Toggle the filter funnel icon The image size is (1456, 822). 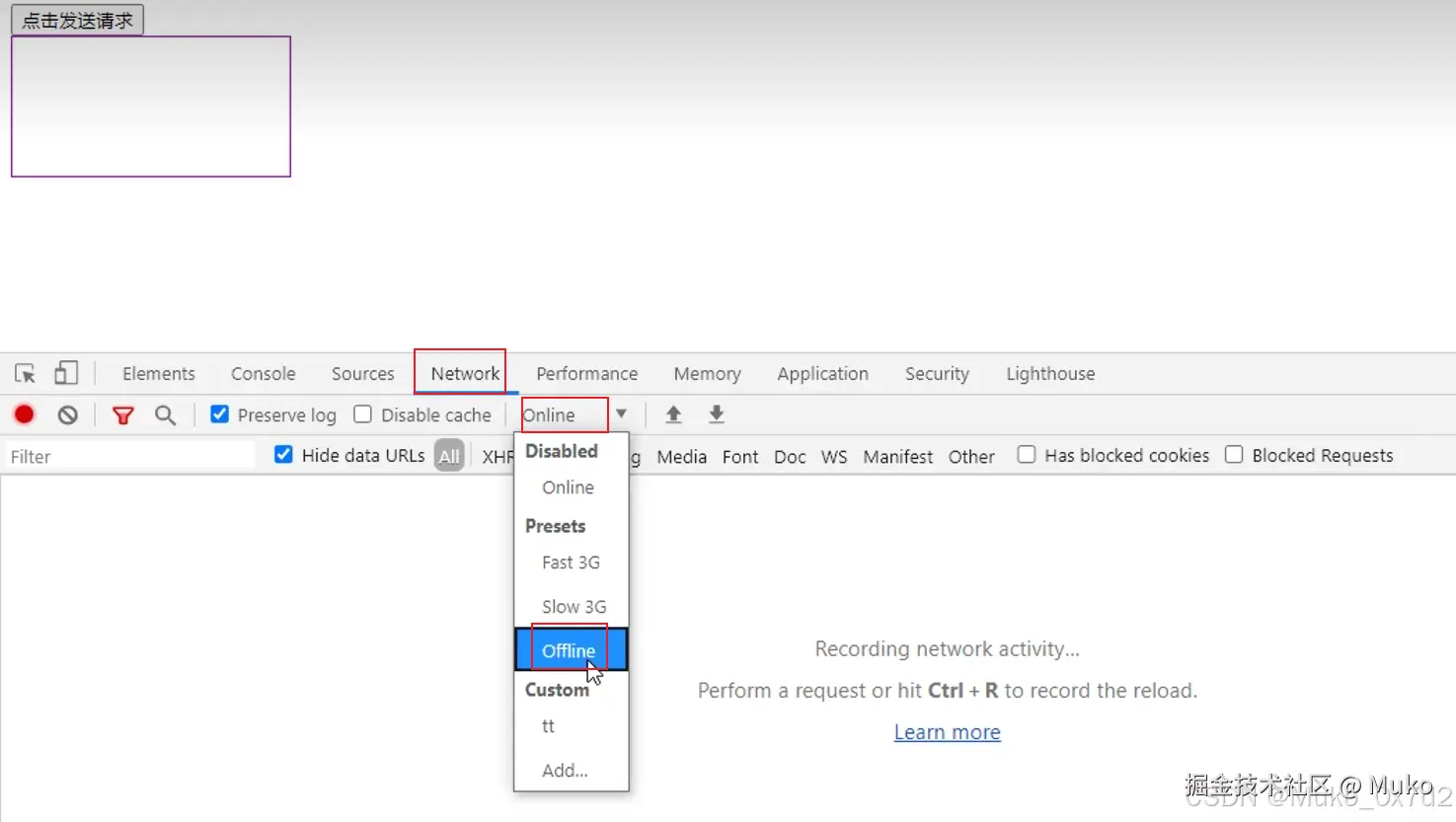point(123,415)
